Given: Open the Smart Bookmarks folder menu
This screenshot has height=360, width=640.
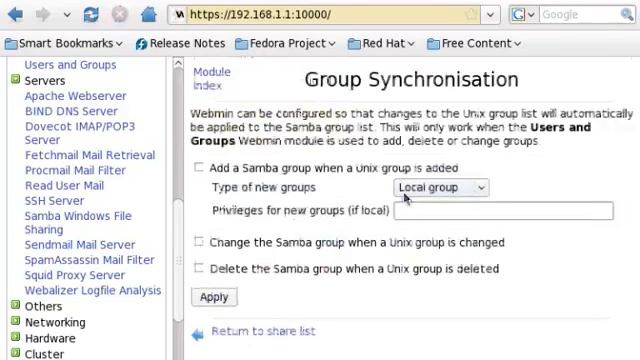Looking at the screenshot, I should 64,43.
